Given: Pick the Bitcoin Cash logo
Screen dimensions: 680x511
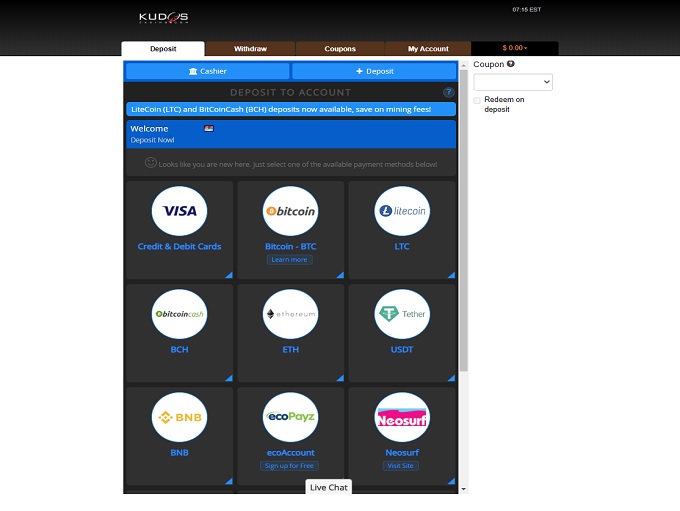Looking at the screenshot, I should (x=180, y=314).
